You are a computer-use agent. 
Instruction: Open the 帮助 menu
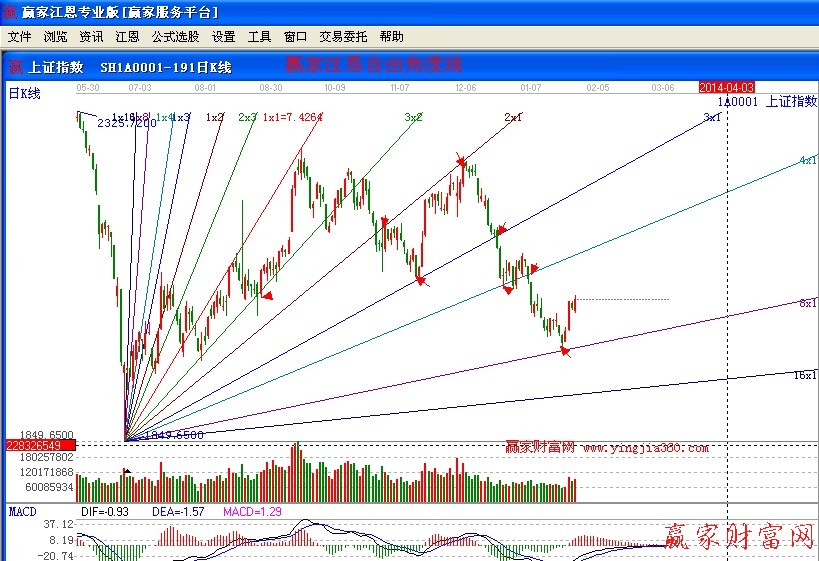click(x=392, y=37)
